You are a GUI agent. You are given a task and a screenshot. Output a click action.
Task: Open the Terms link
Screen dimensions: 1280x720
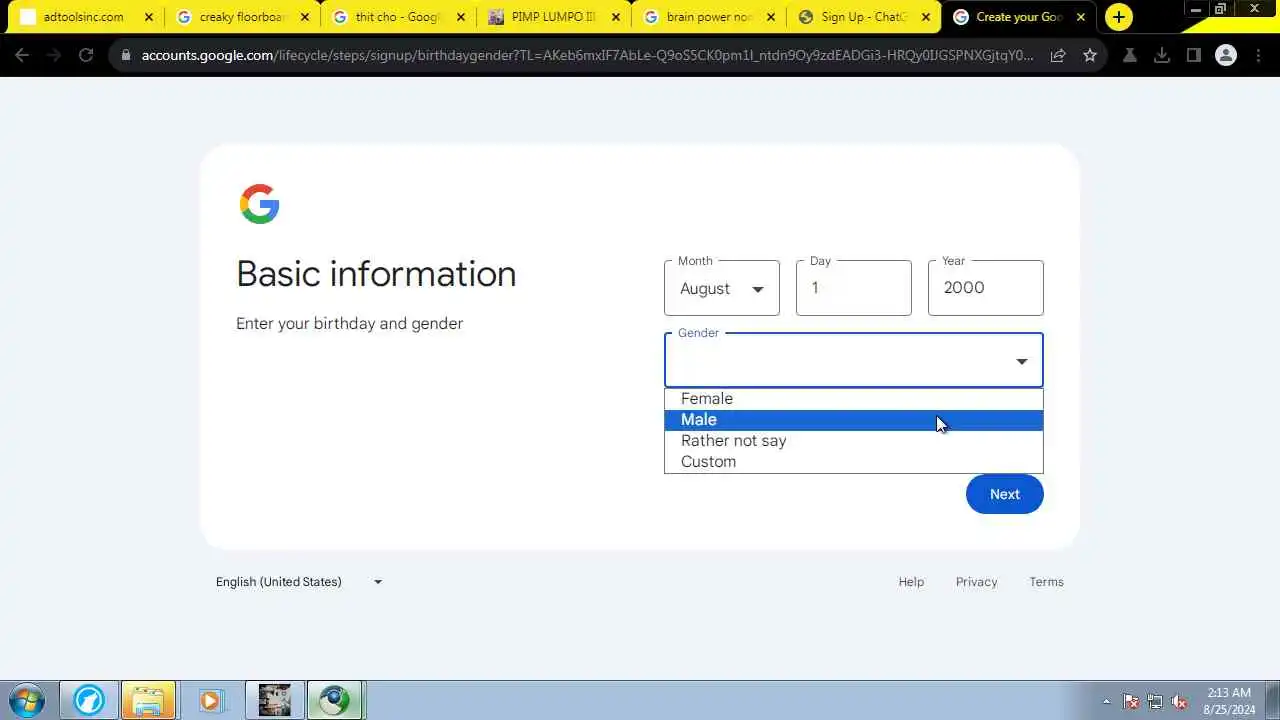click(x=1047, y=582)
